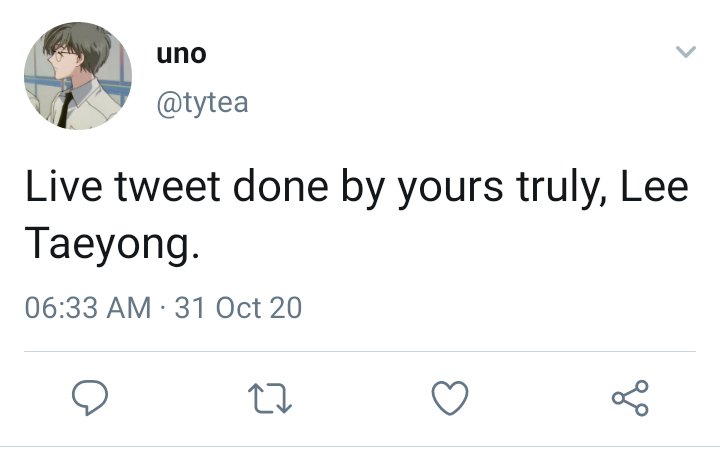Open tweet options via the top-right chevron
The height and width of the screenshot is (459, 720).
[x=686, y=51]
